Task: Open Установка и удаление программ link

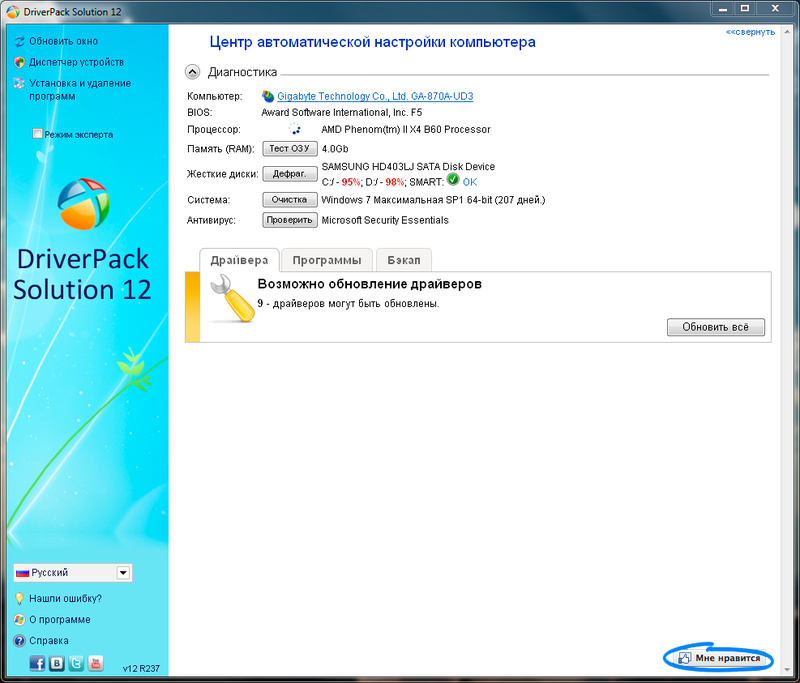Action: [x=80, y=90]
